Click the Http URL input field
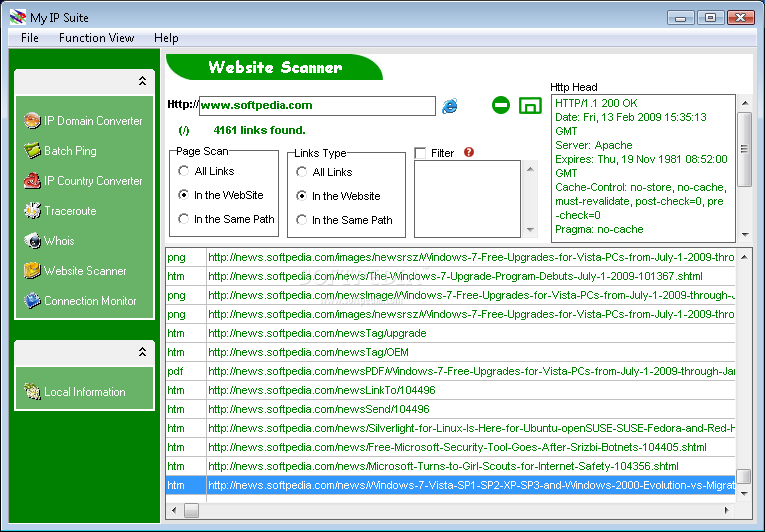Screen dimensions: 765x532 317,105
